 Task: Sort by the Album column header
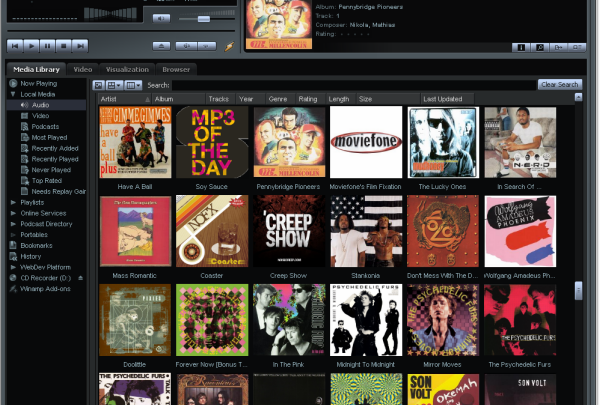(178, 99)
